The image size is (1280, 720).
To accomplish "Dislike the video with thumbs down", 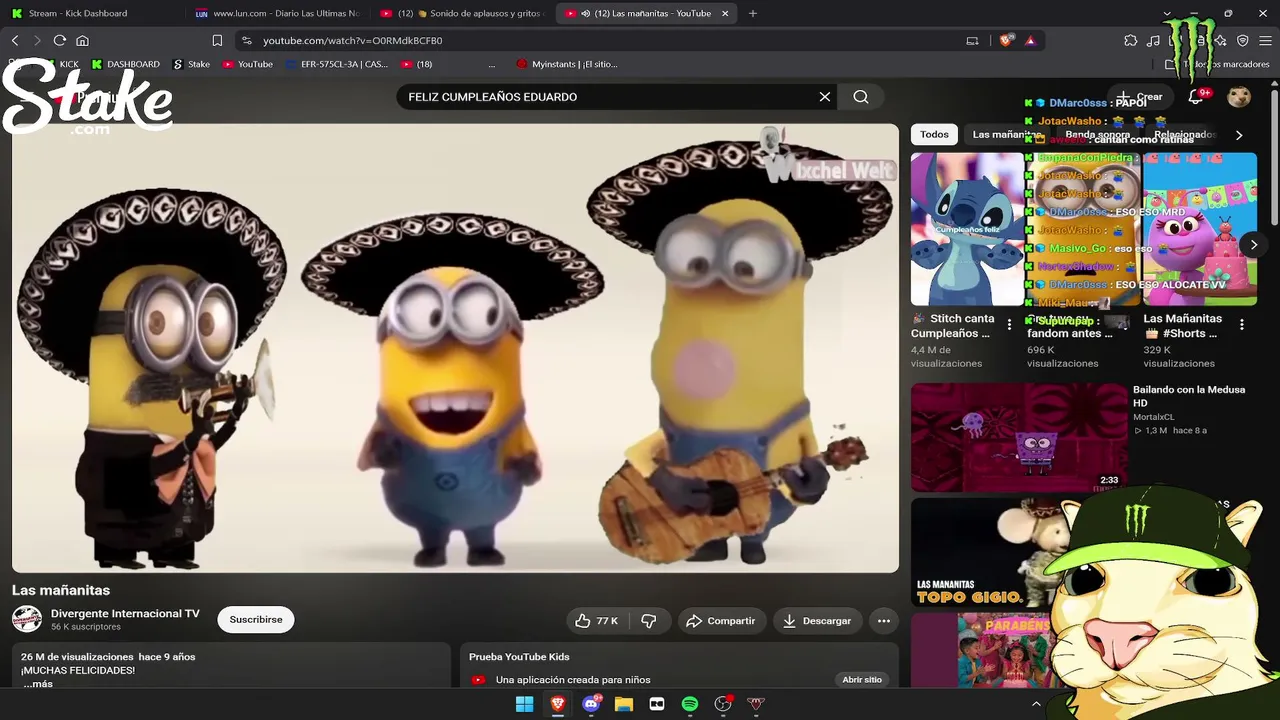I will pyautogui.click(x=649, y=621).
